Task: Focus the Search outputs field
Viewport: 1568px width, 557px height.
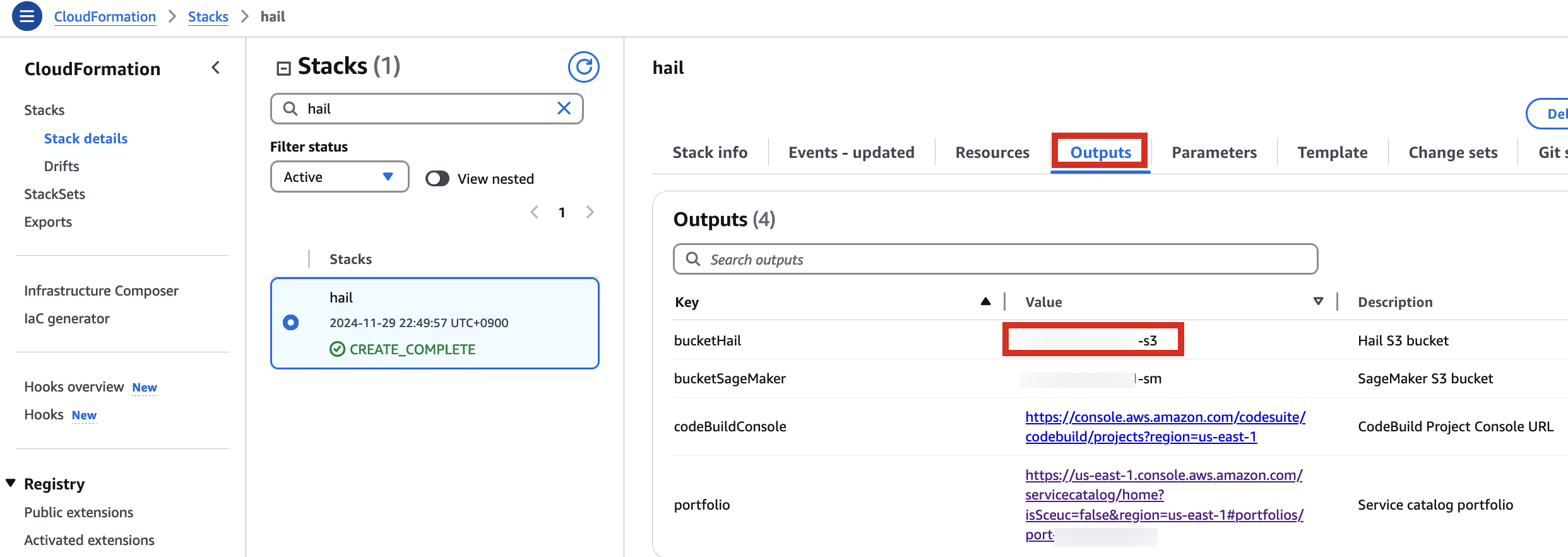Action: (x=995, y=260)
